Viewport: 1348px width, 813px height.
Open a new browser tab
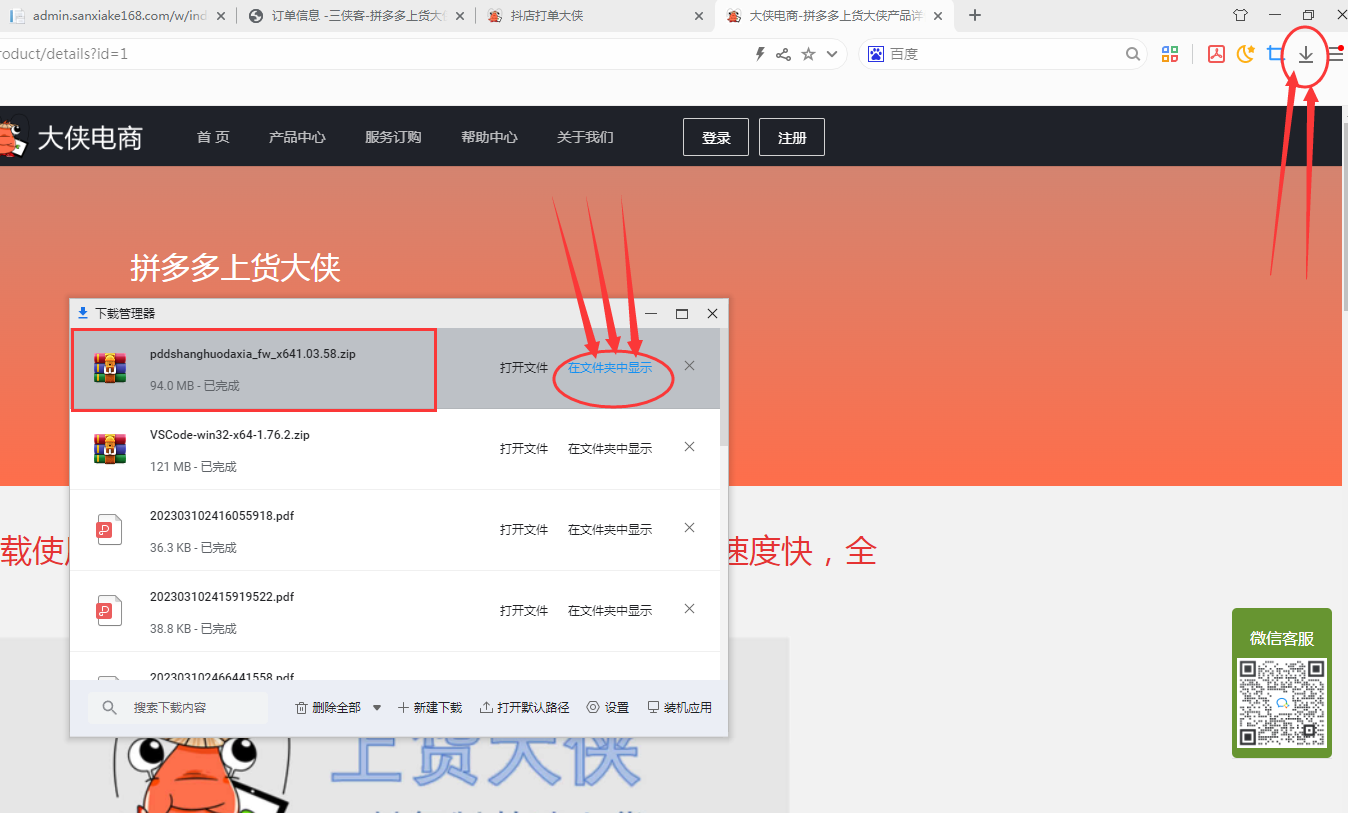click(975, 15)
